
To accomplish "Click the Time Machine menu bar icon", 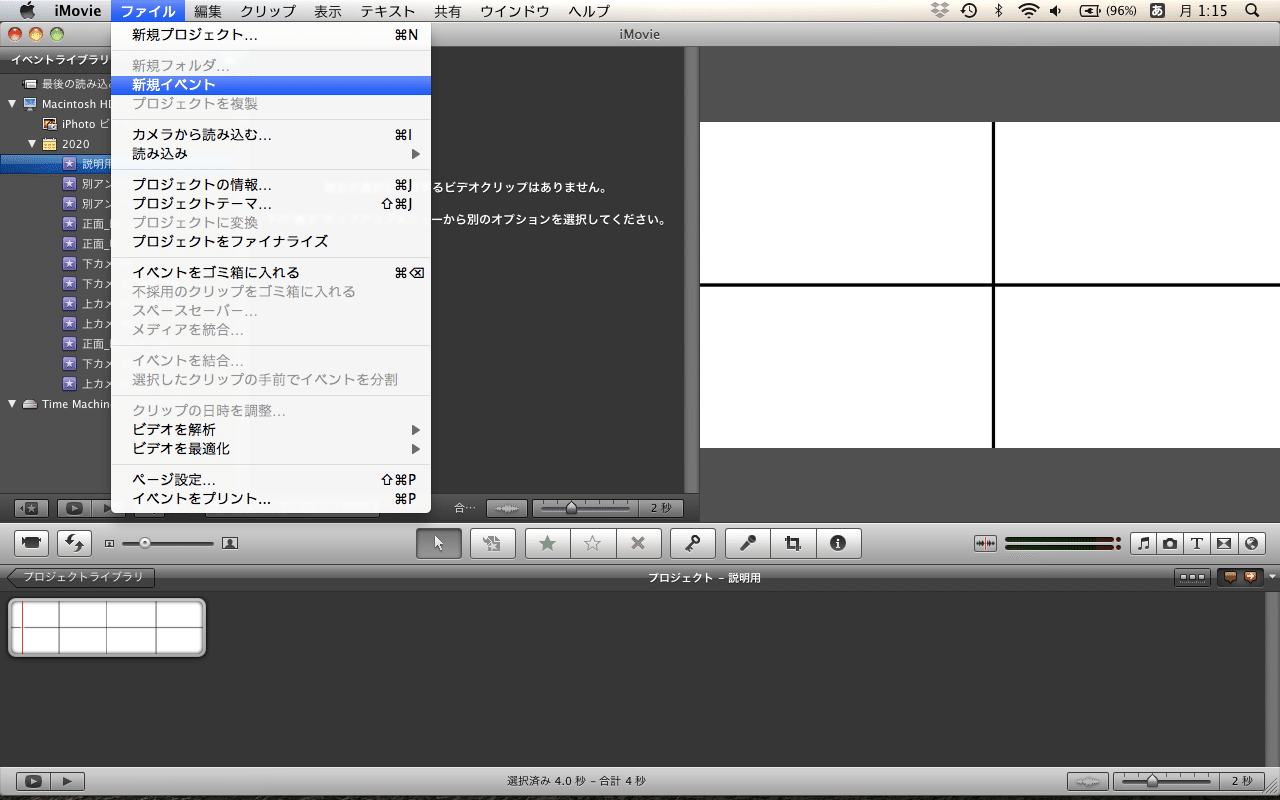I will click(968, 11).
